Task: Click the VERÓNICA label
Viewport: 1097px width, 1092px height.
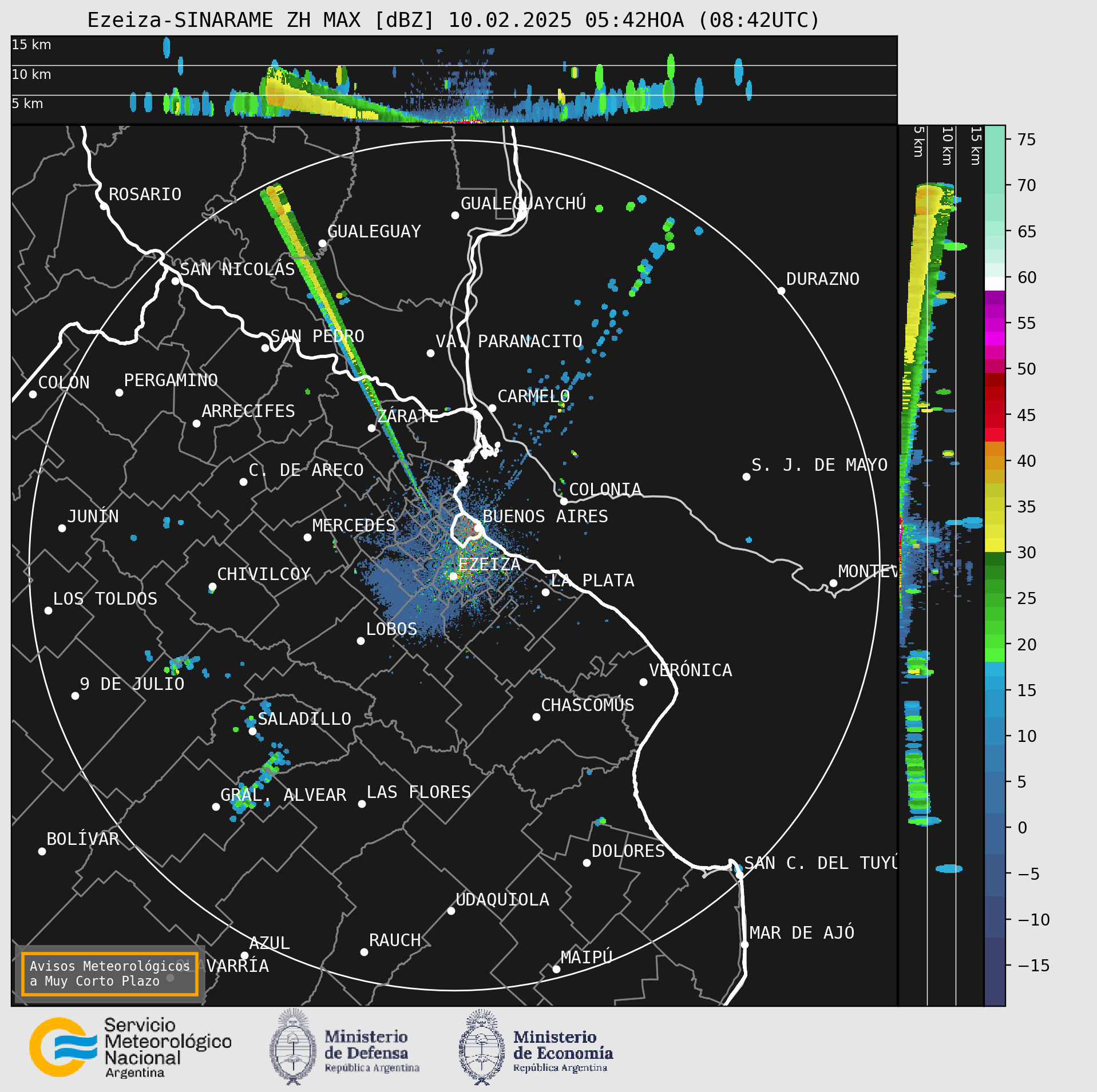Action: (690, 670)
